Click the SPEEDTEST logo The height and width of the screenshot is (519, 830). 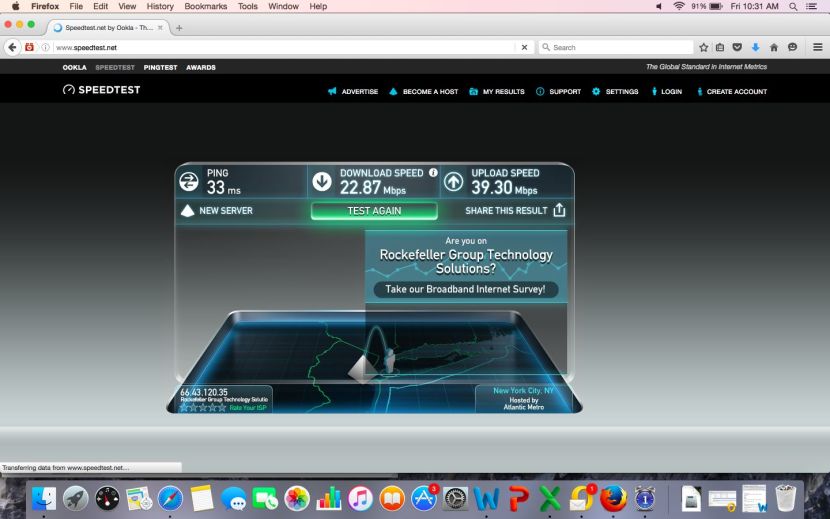tap(102, 90)
